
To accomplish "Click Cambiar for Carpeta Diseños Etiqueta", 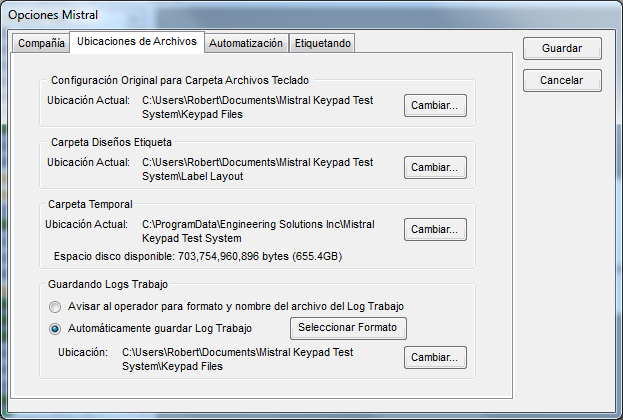I will [x=435, y=167].
